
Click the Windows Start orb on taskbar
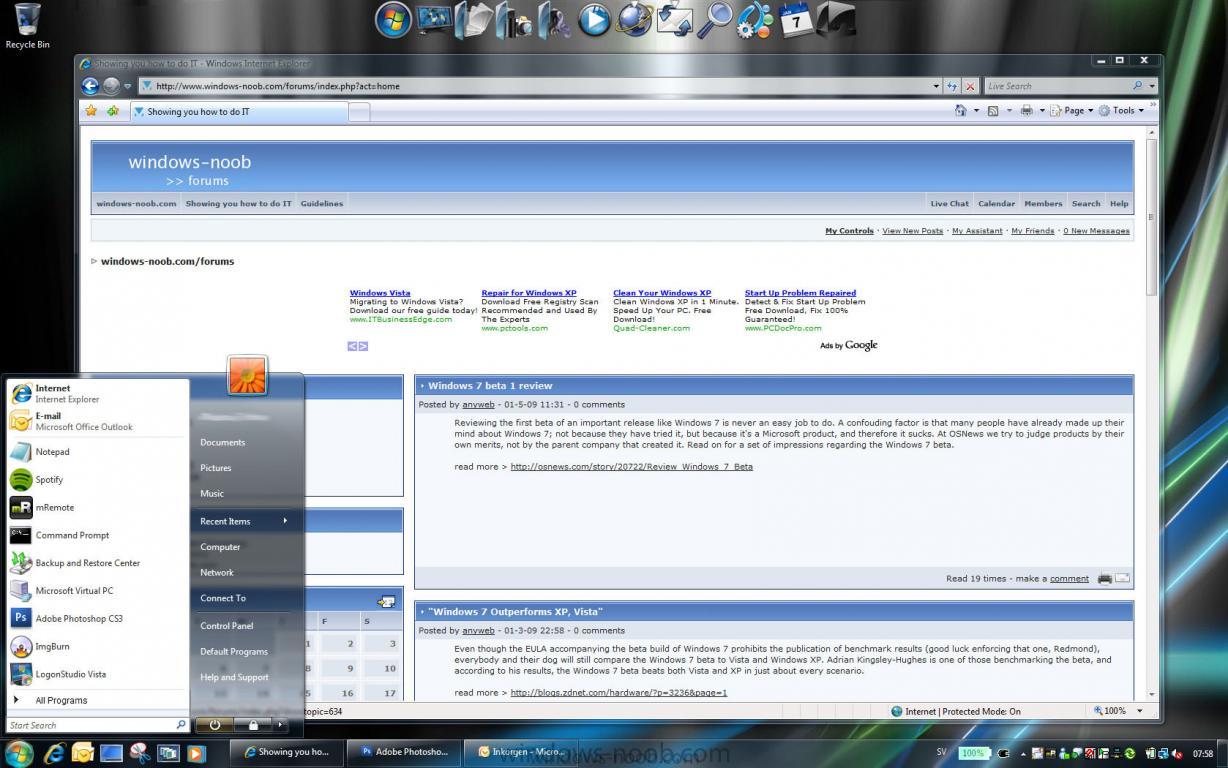(19, 752)
